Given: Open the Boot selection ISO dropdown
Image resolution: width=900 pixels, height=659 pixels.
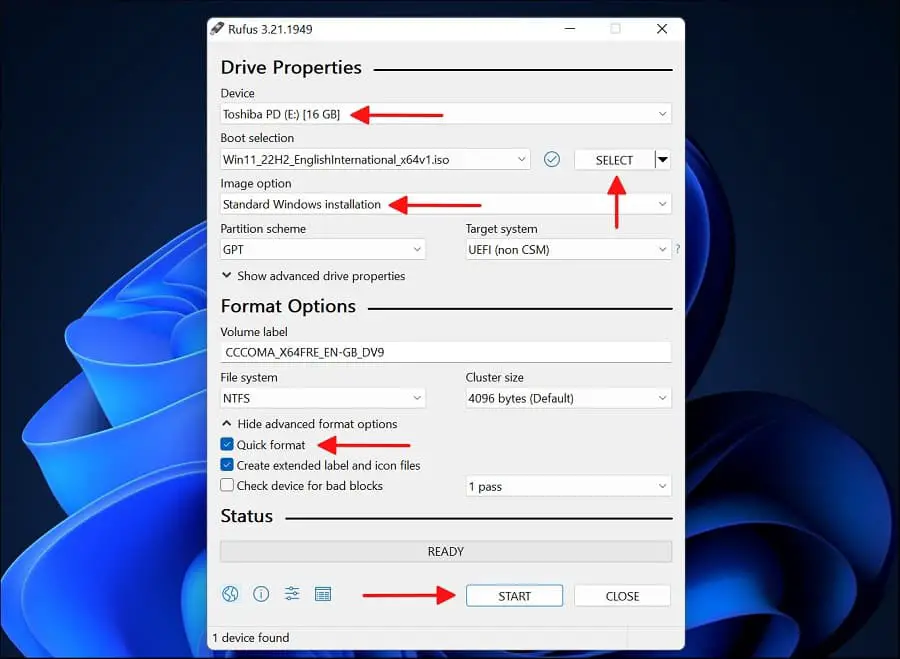Looking at the screenshot, I should pos(375,159).
